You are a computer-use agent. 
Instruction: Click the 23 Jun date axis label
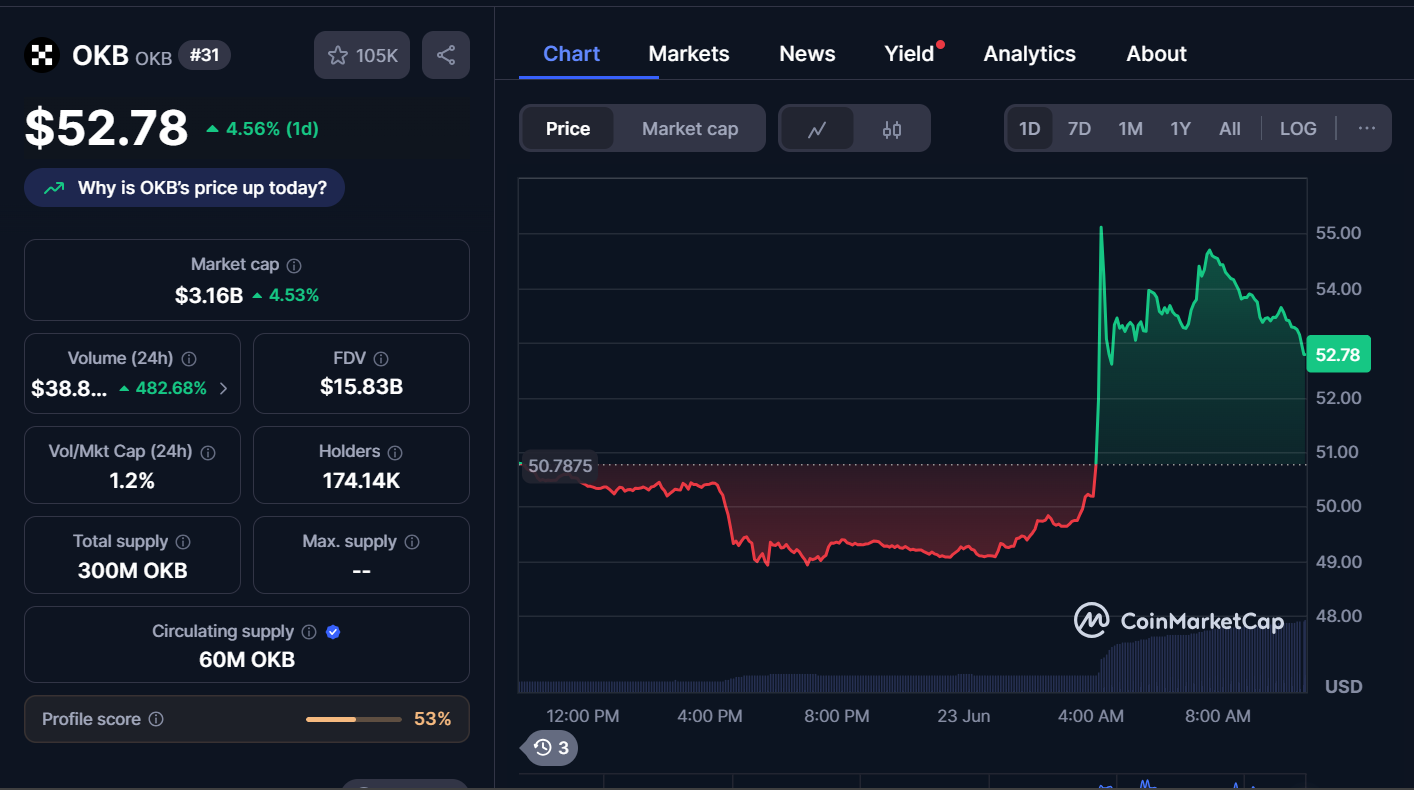pyautogui.click(x=963, y=716)
